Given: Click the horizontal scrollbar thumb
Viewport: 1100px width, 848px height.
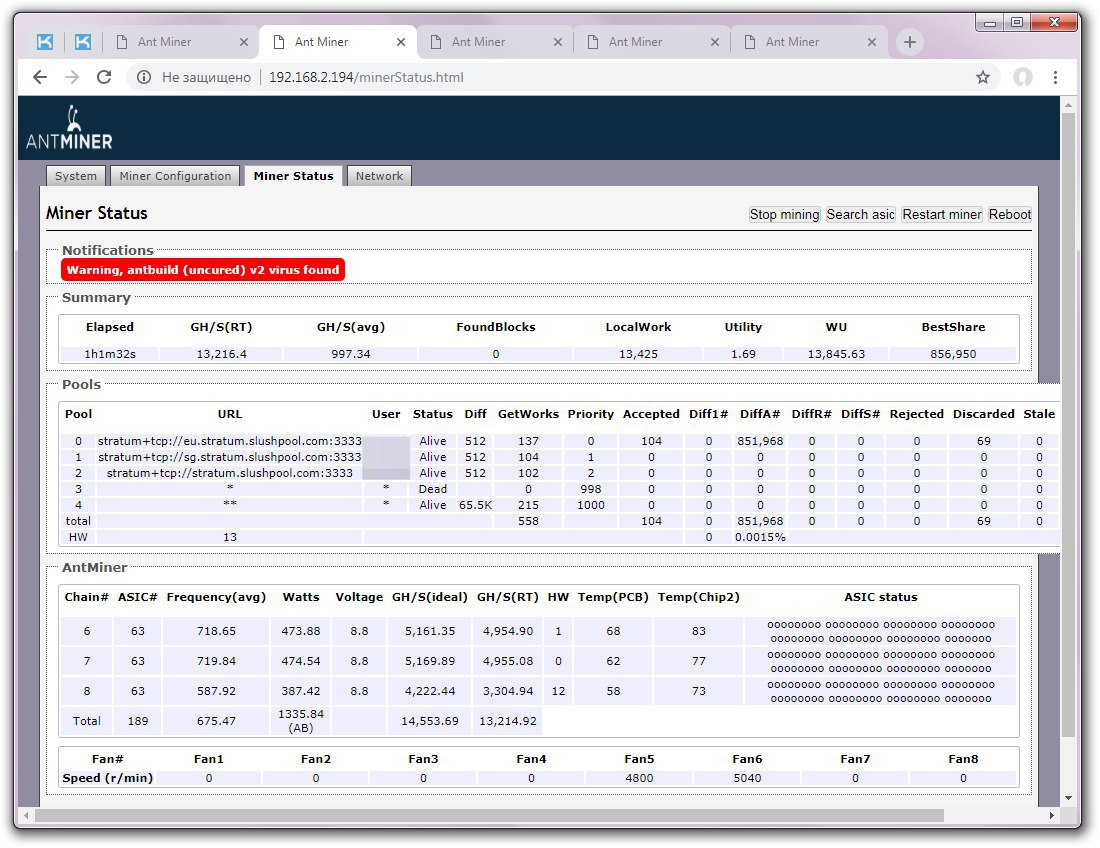Looking at the screenshot, I should click(489, 815).
